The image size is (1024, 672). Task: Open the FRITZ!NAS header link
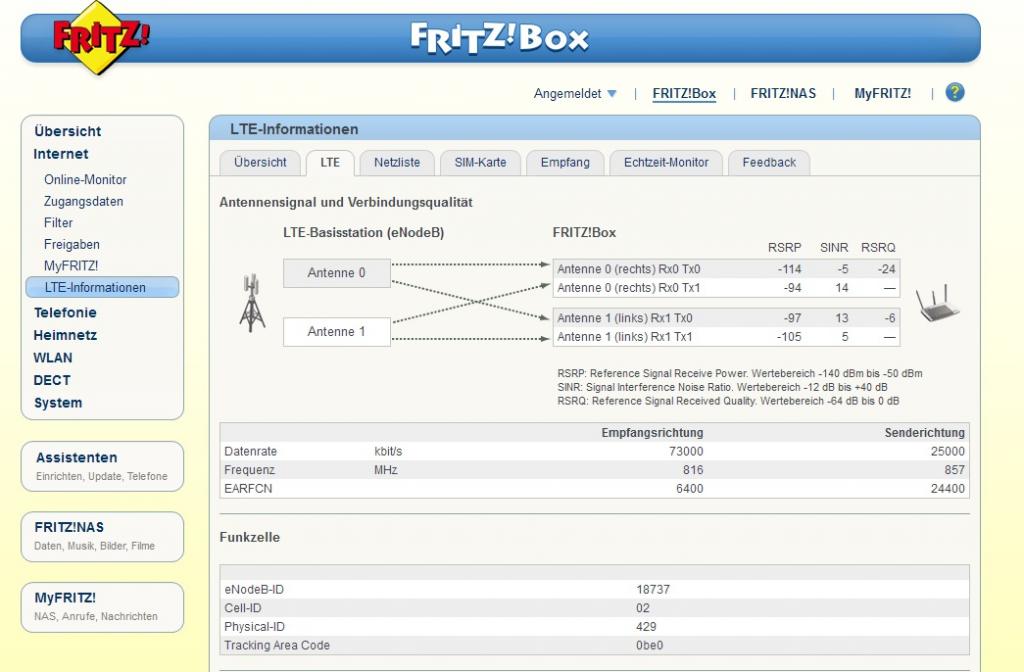[x=783, y=93]
